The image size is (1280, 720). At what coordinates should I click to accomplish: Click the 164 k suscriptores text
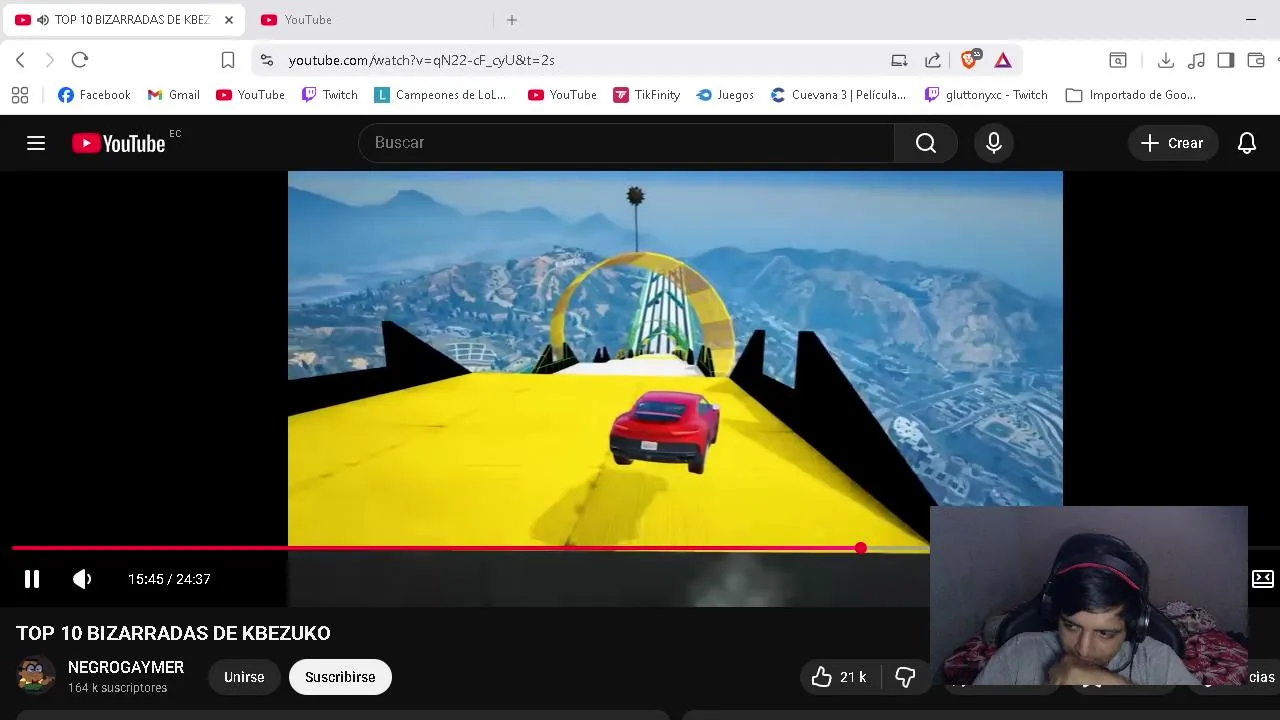pos(117,688)
